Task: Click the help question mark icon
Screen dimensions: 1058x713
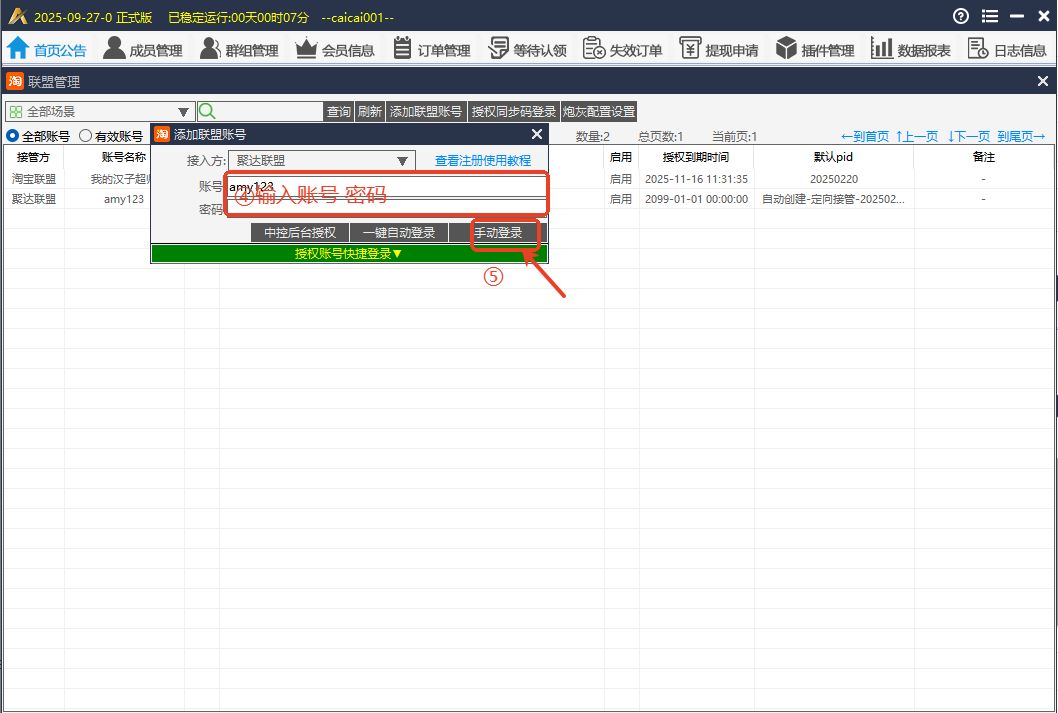Action: coord(961,16)
